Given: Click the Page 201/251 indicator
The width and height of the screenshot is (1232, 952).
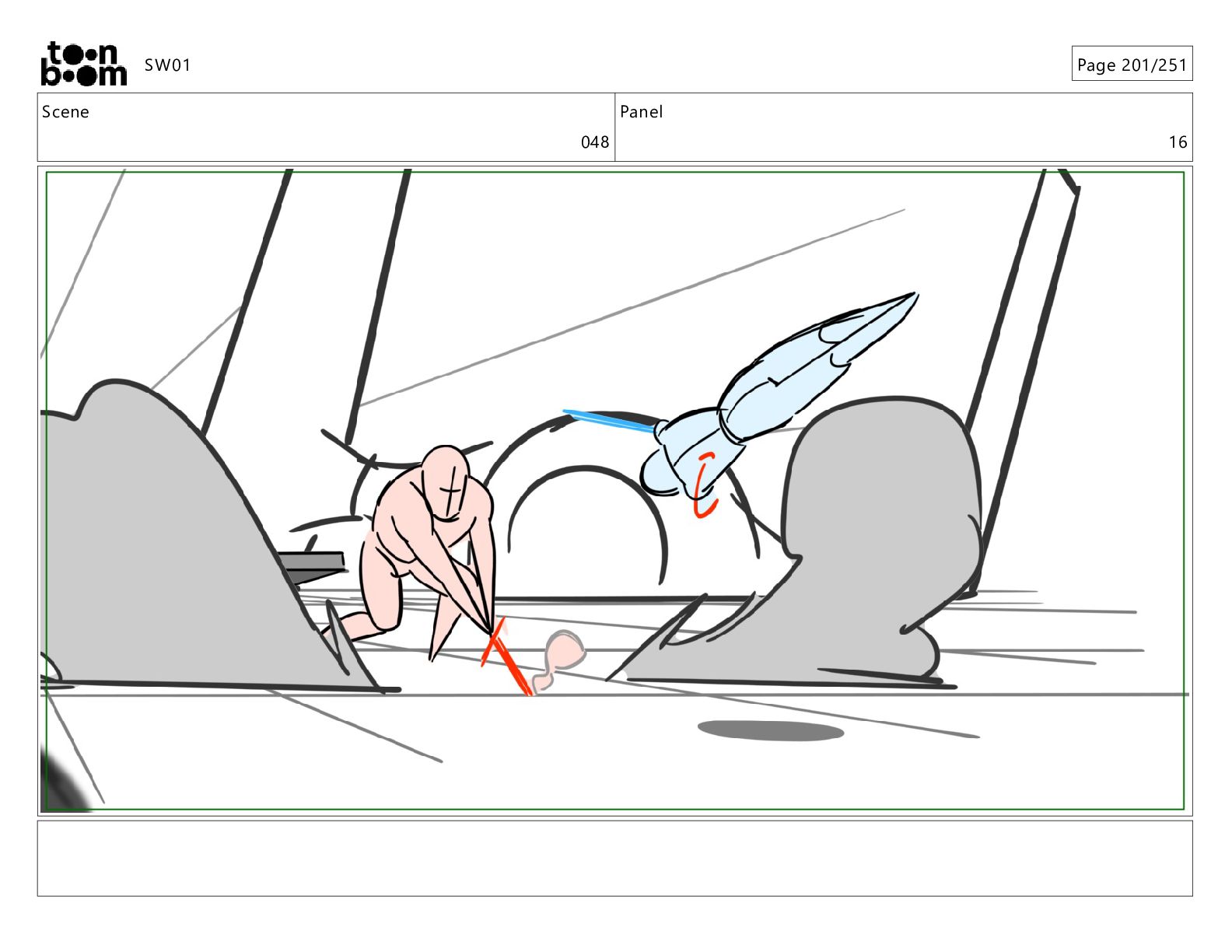Looking at the screenshot, I should (1132, 65).
